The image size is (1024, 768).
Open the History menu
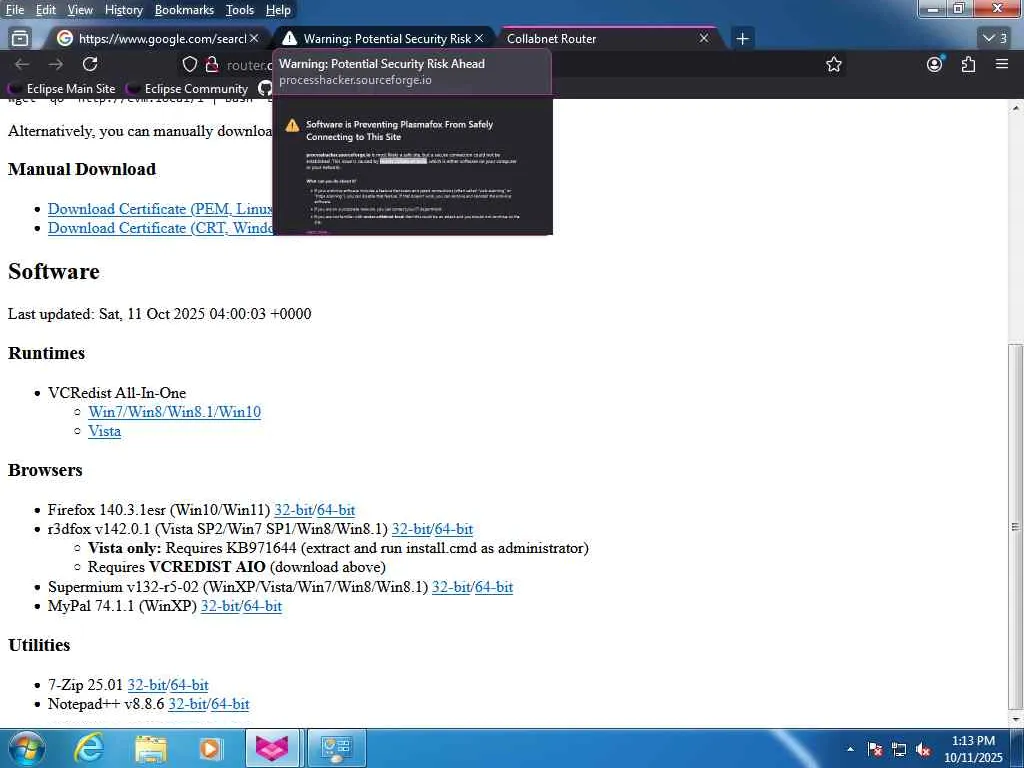(123, 10)
